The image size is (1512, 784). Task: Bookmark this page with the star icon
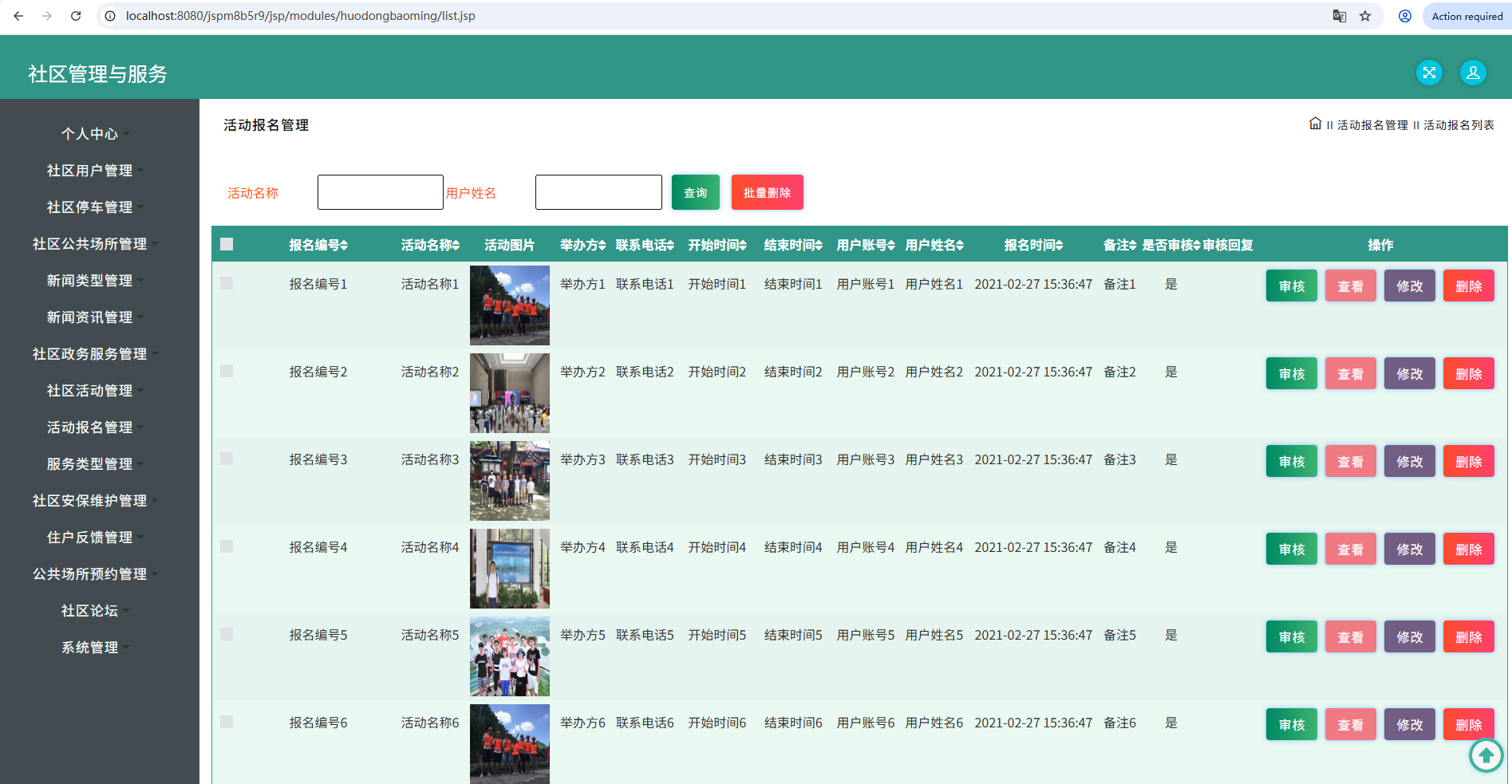tap(1365, 16)
